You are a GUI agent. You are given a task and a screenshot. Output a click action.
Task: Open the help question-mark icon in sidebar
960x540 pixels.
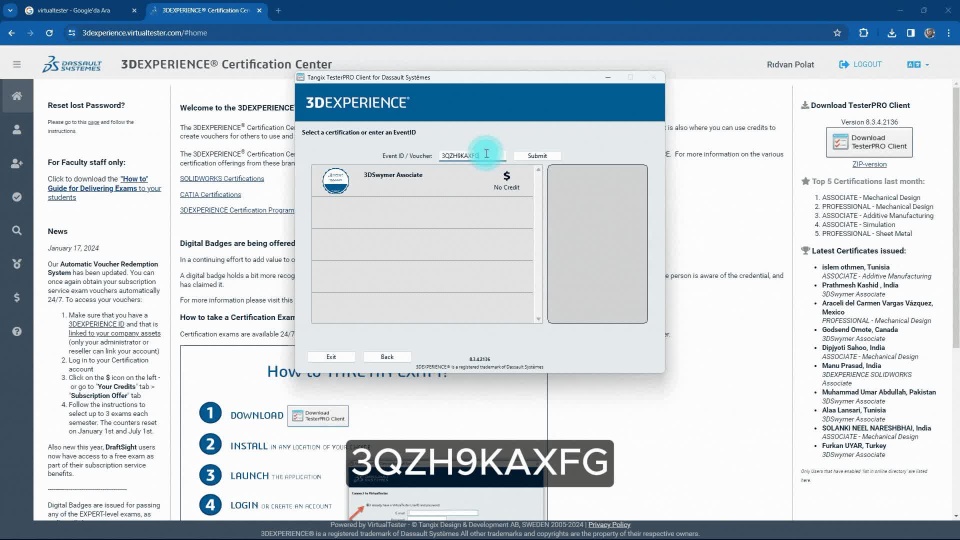(x=17, y=331)
